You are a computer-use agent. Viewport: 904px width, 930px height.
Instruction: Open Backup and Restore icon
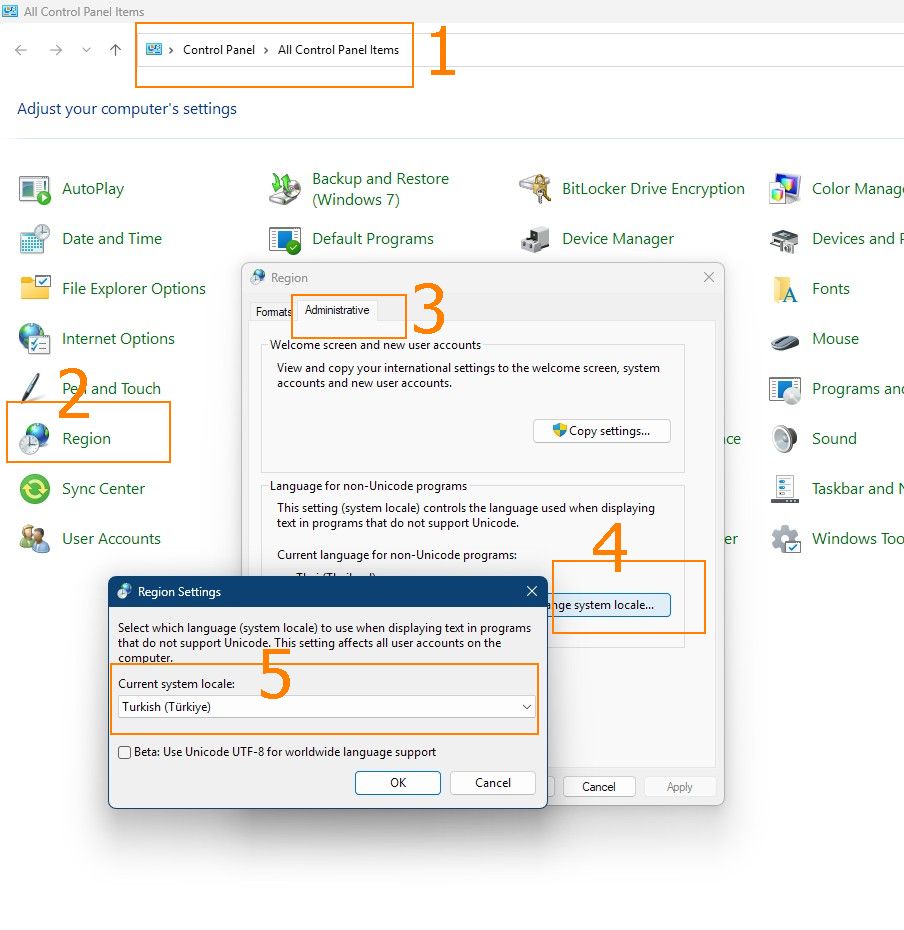(x=285, y=189)
